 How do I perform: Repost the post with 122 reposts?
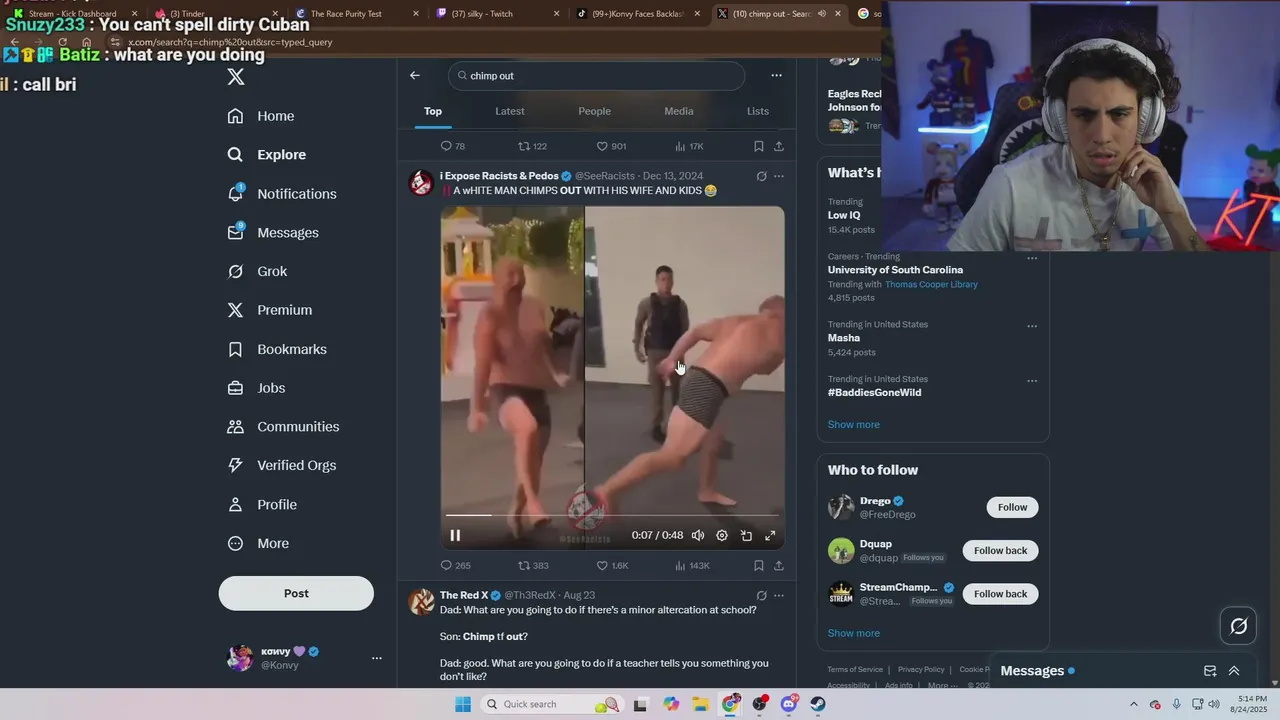point(532,146)
